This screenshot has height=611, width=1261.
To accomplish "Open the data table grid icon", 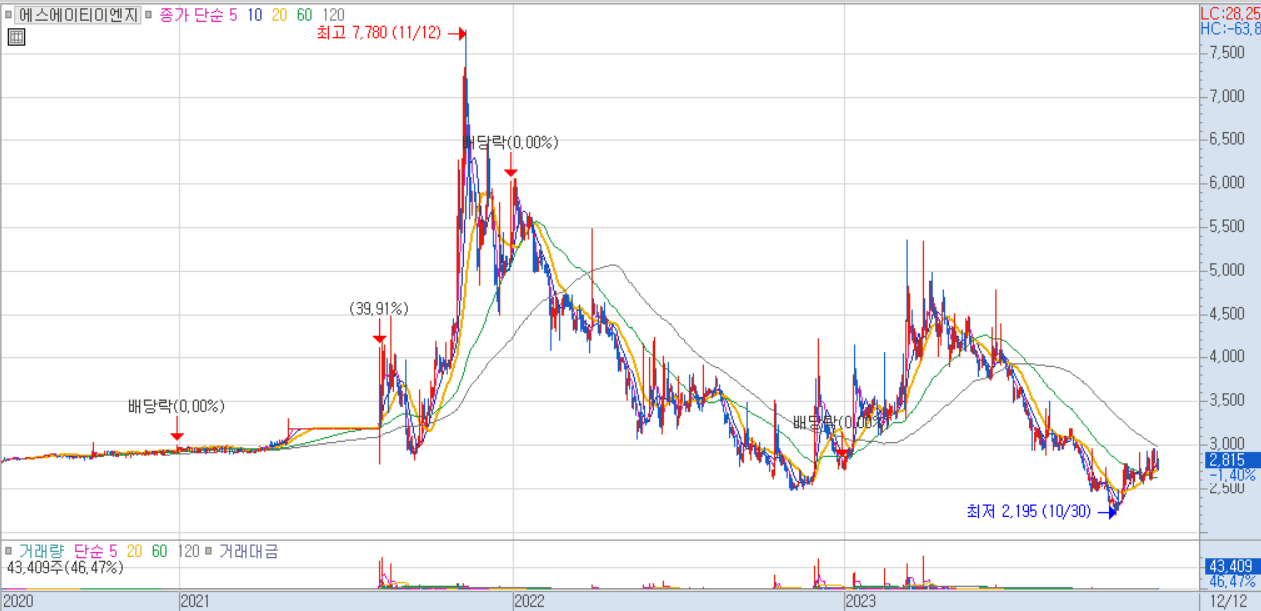I will (x=16, y=38).
